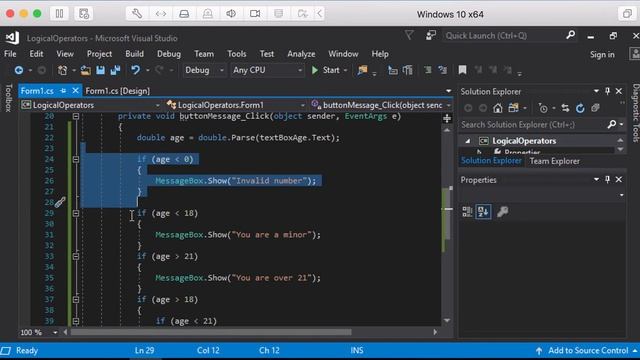Open the File menu

[x=10, y=54]
